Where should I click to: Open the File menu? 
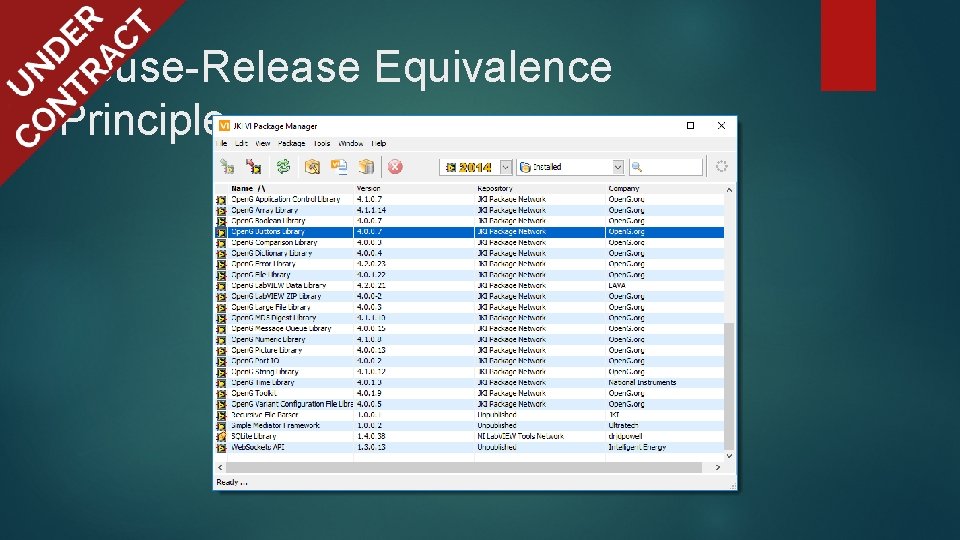click(x=222, y=143)
